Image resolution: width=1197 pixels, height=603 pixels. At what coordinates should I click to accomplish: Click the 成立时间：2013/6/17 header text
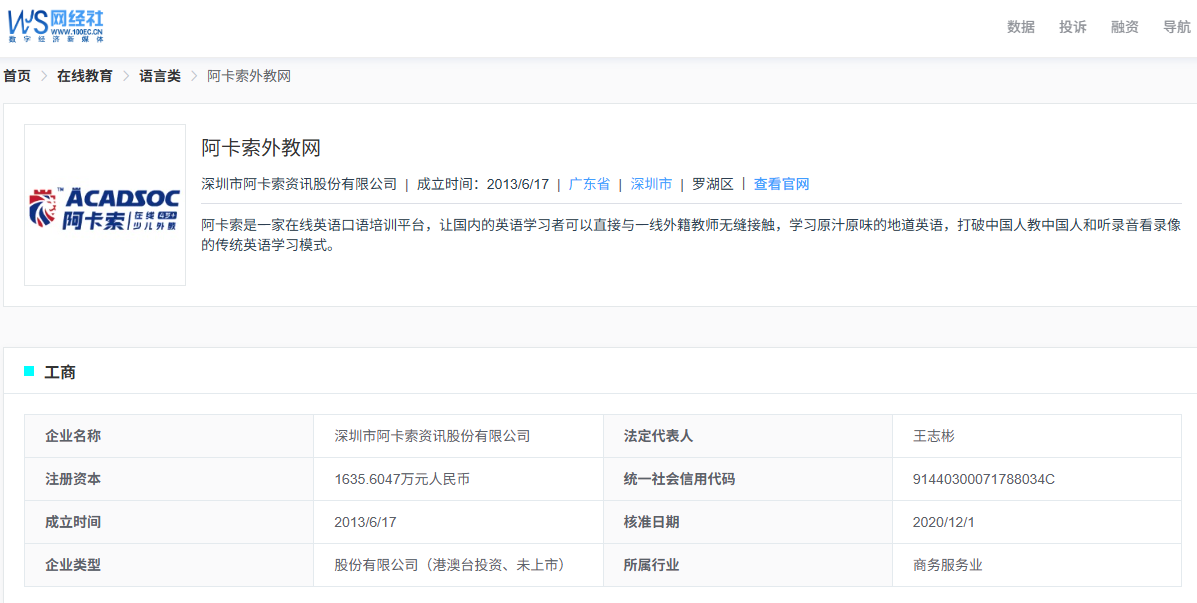point(483,184)
